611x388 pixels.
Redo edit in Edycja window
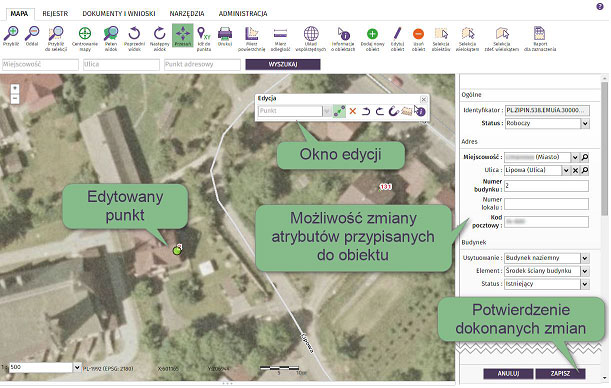380,111
